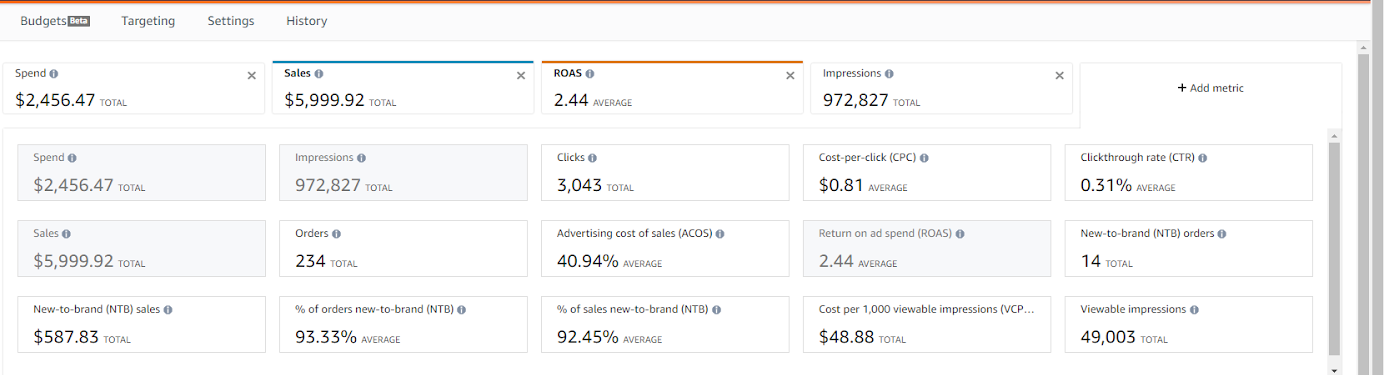Click info icon on grayed Impressions tile in grid
This screenshot has height=375, width=1384.
[x=361, y=158]
